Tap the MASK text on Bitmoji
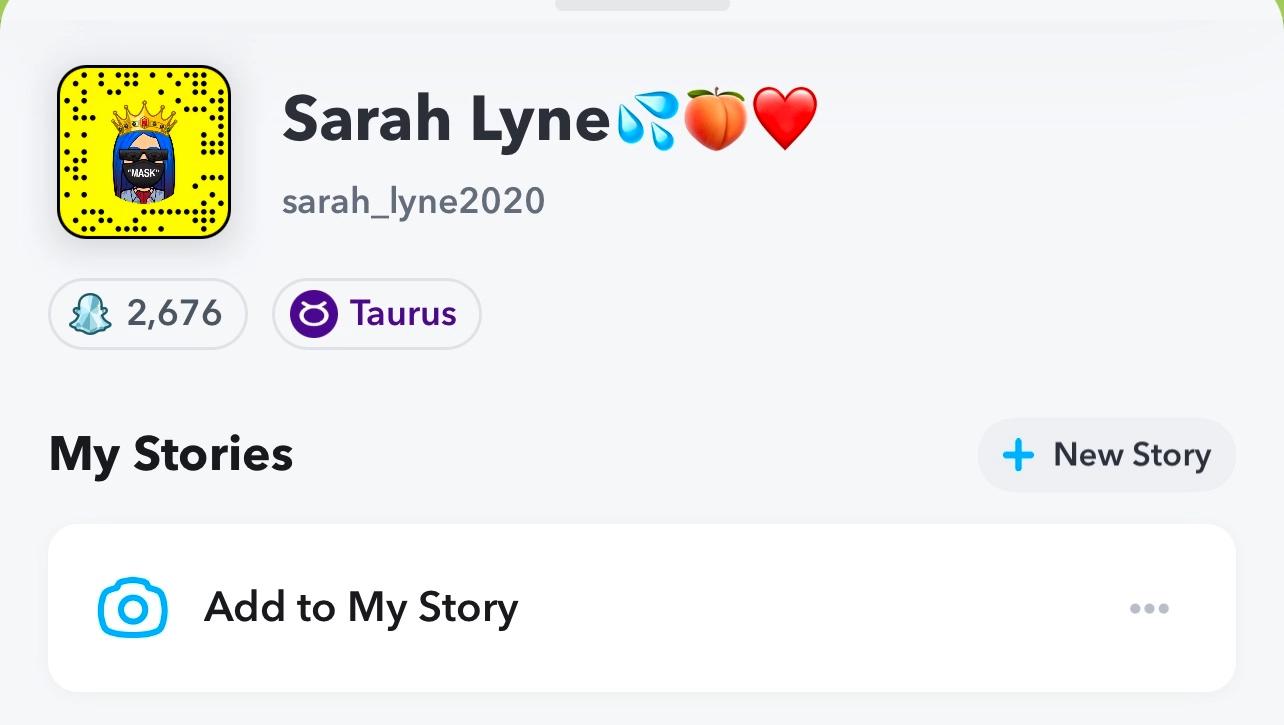 (x=144, y=173)
